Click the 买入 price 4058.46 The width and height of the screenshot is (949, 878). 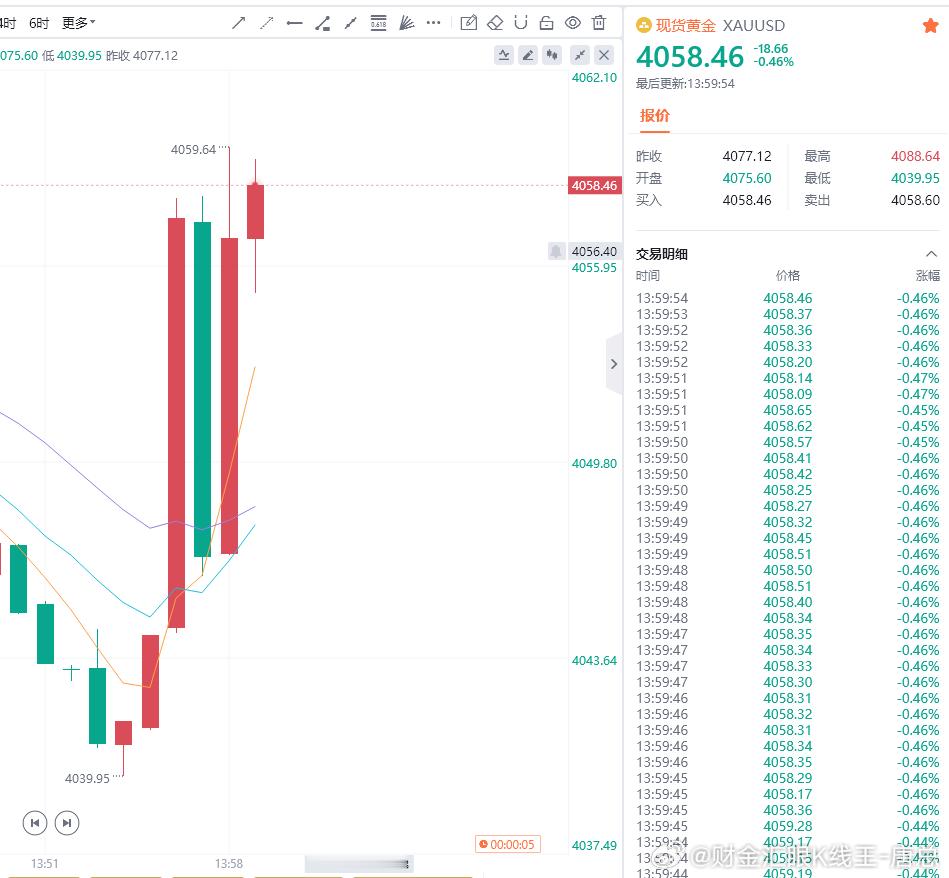[x=747, y=200]
